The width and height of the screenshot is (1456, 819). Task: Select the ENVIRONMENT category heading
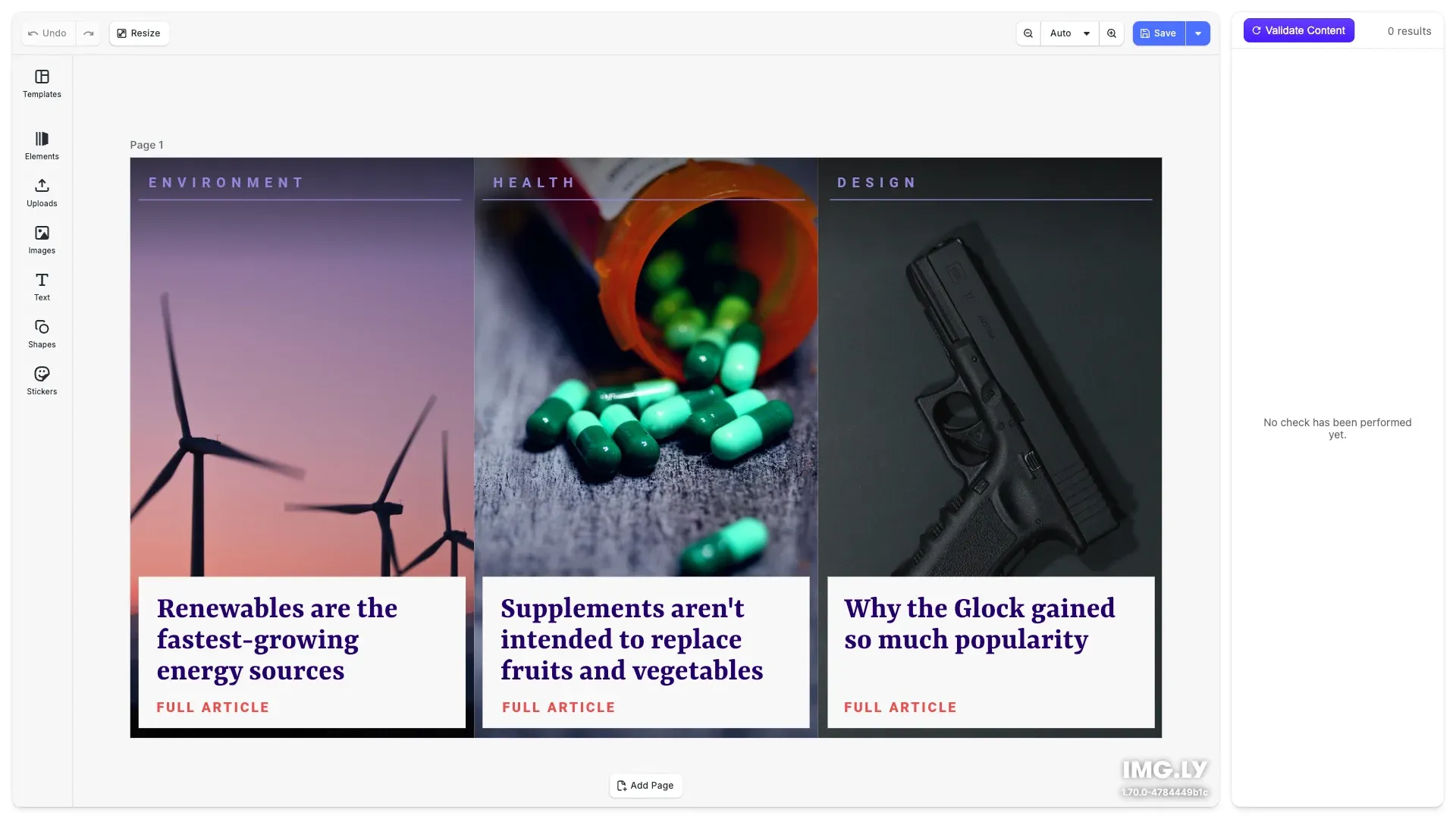(x=226, y=183)
